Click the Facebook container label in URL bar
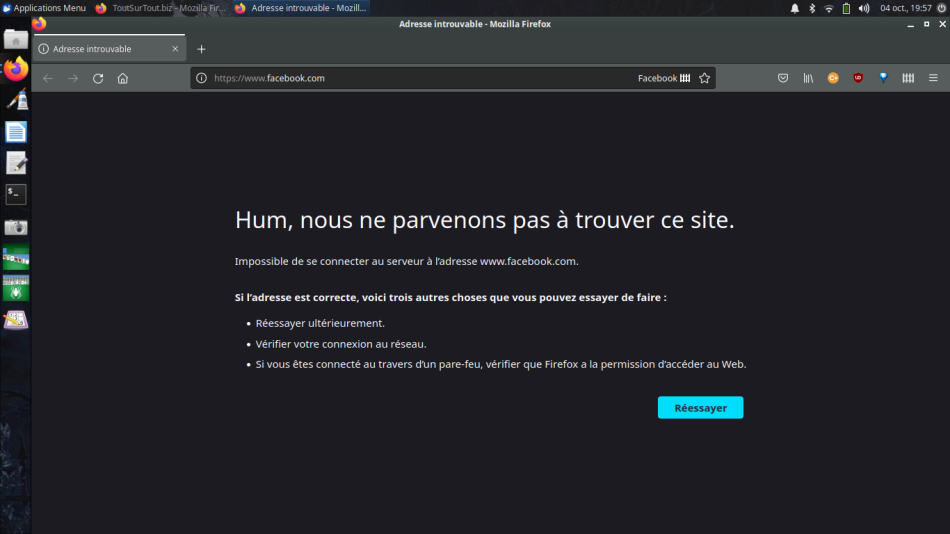This screenshot has height=534, width=950. coord(663,78)
